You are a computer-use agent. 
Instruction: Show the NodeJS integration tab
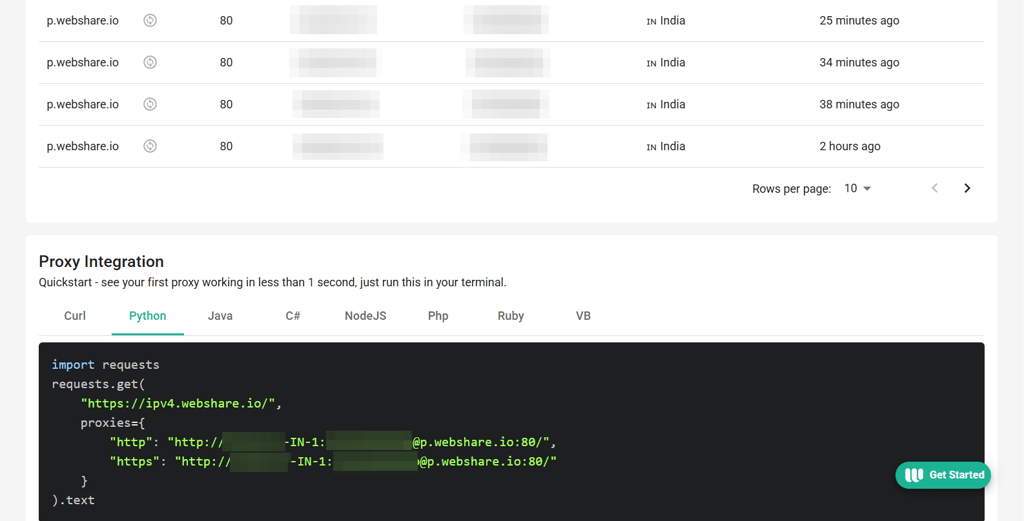point(366,316)
